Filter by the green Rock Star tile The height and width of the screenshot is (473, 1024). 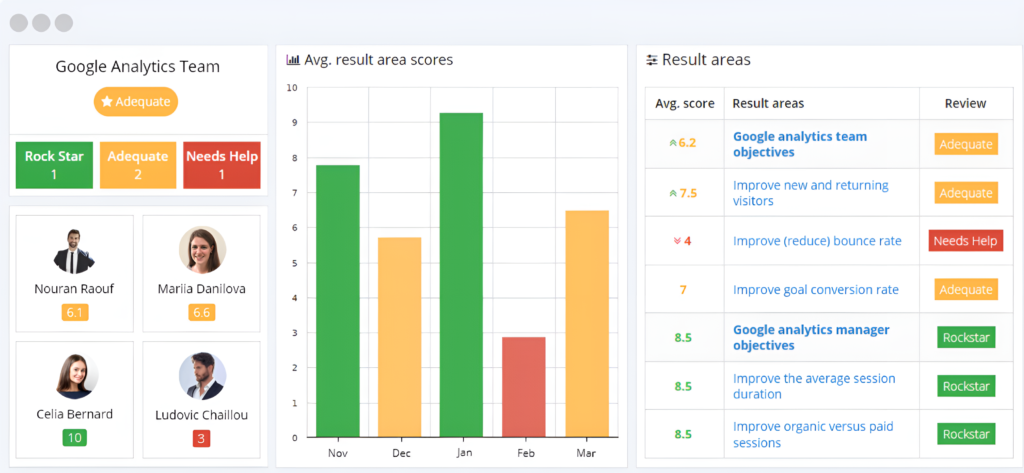[54, 165]
